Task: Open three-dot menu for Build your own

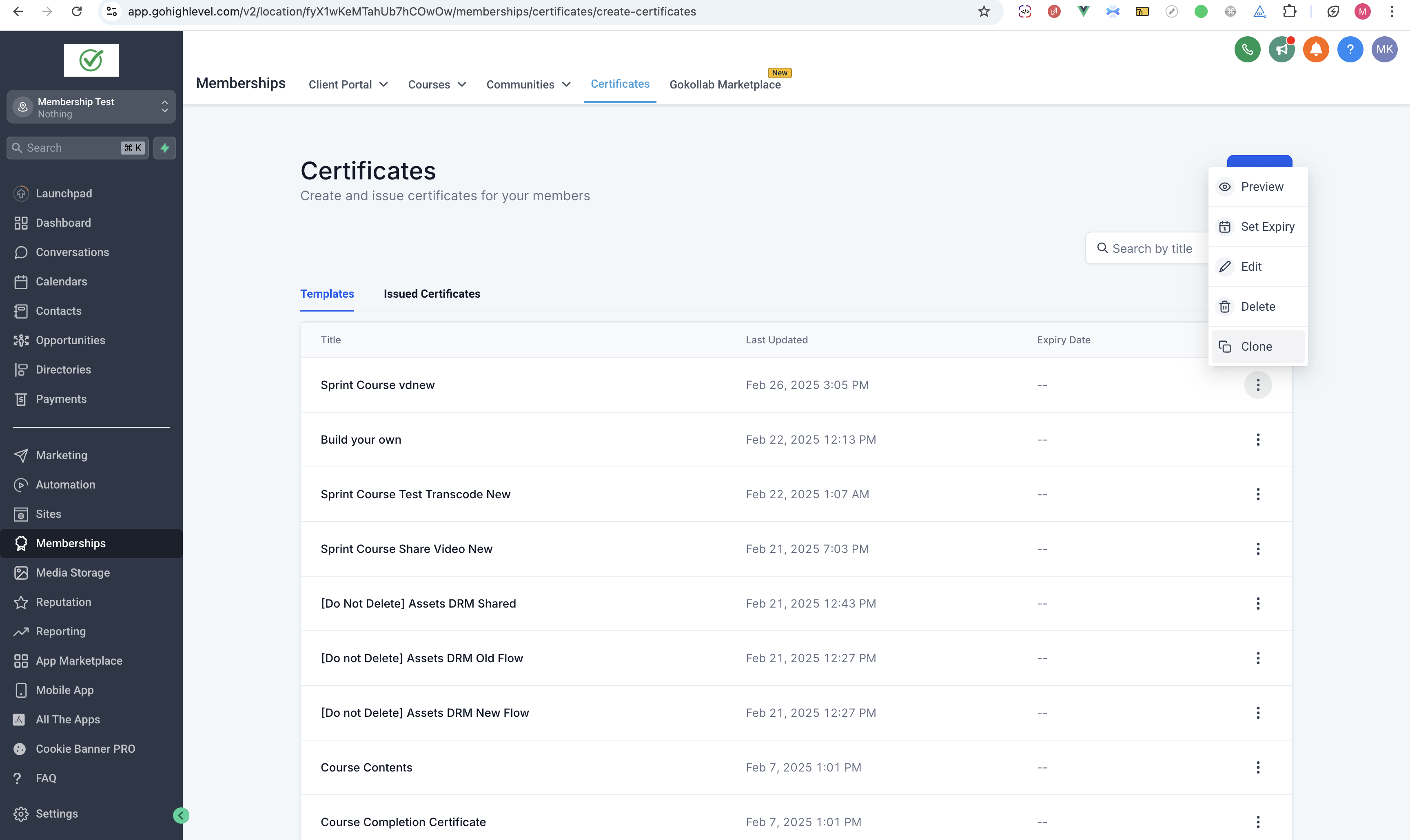Action: (1258, 440)
